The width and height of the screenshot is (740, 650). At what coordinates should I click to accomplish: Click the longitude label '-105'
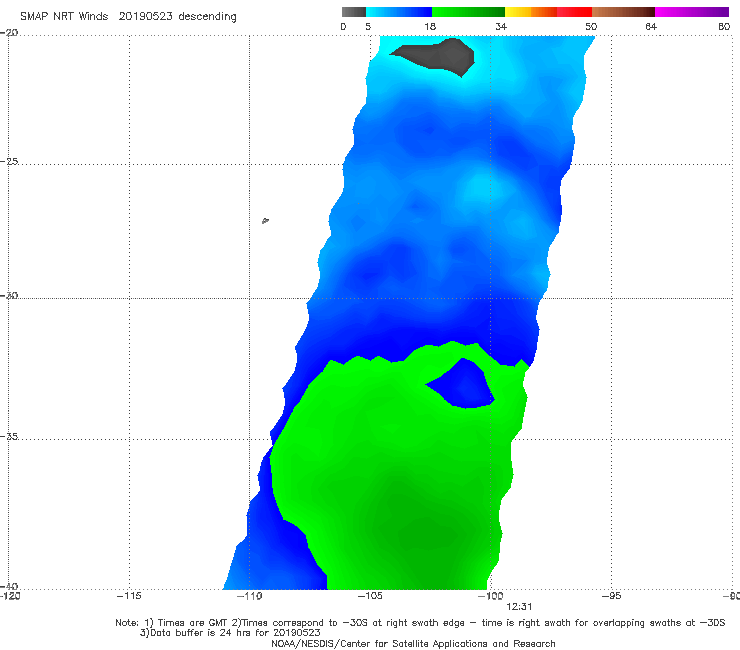pos(370,596)
